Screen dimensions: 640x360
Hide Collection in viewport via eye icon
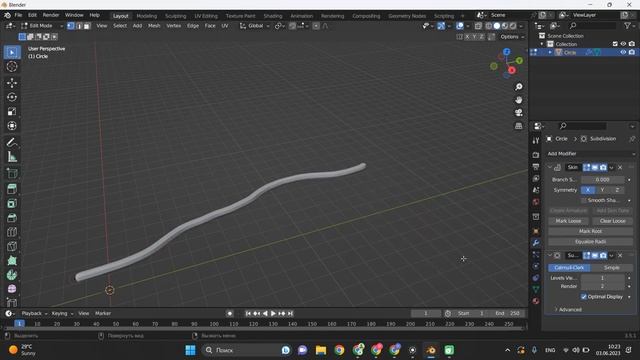[623, 44]
